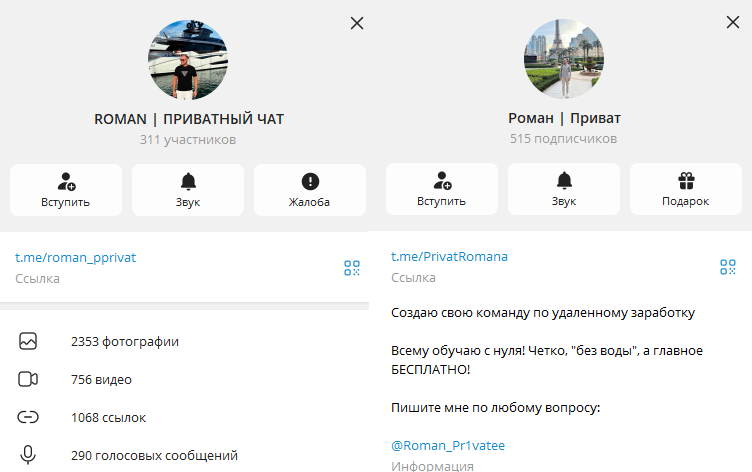Viewport: 752px width, 472px height.
Task: Open t.me/PrivatRomana link
Action: 449,257
